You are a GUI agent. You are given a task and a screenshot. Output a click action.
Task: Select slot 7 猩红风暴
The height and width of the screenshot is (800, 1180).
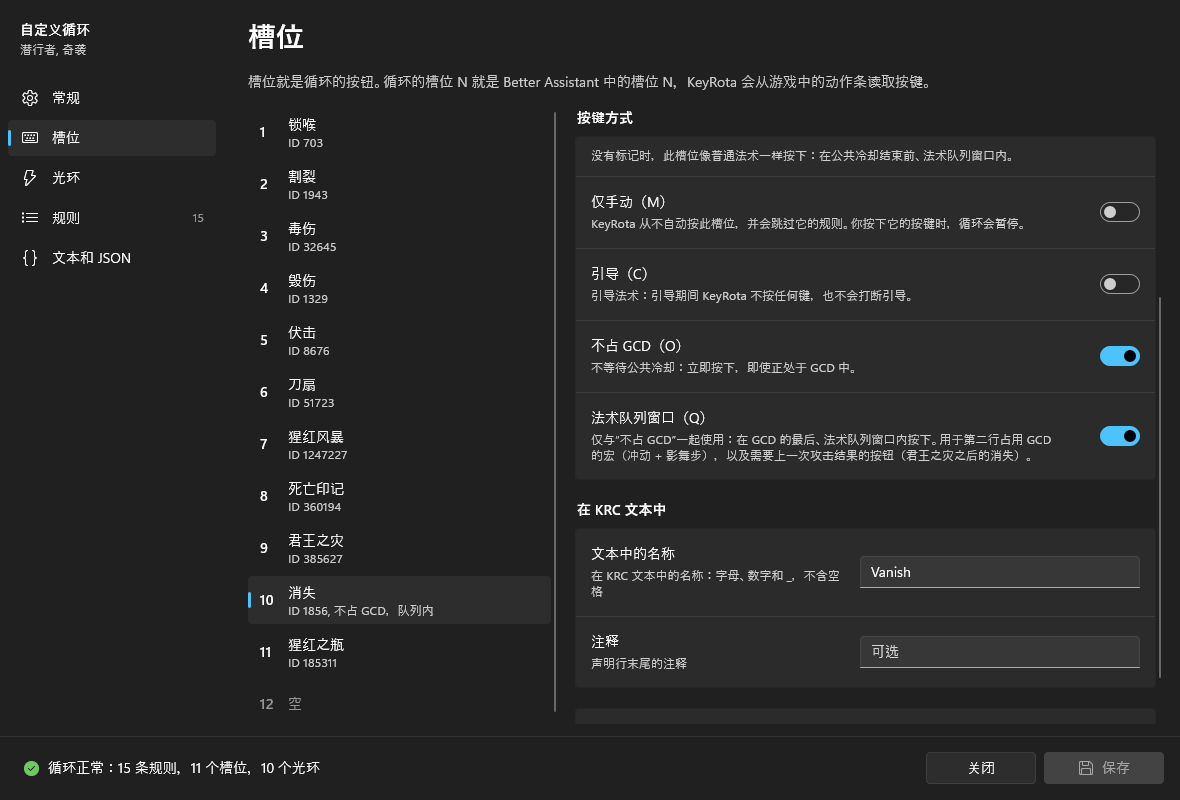399,444
